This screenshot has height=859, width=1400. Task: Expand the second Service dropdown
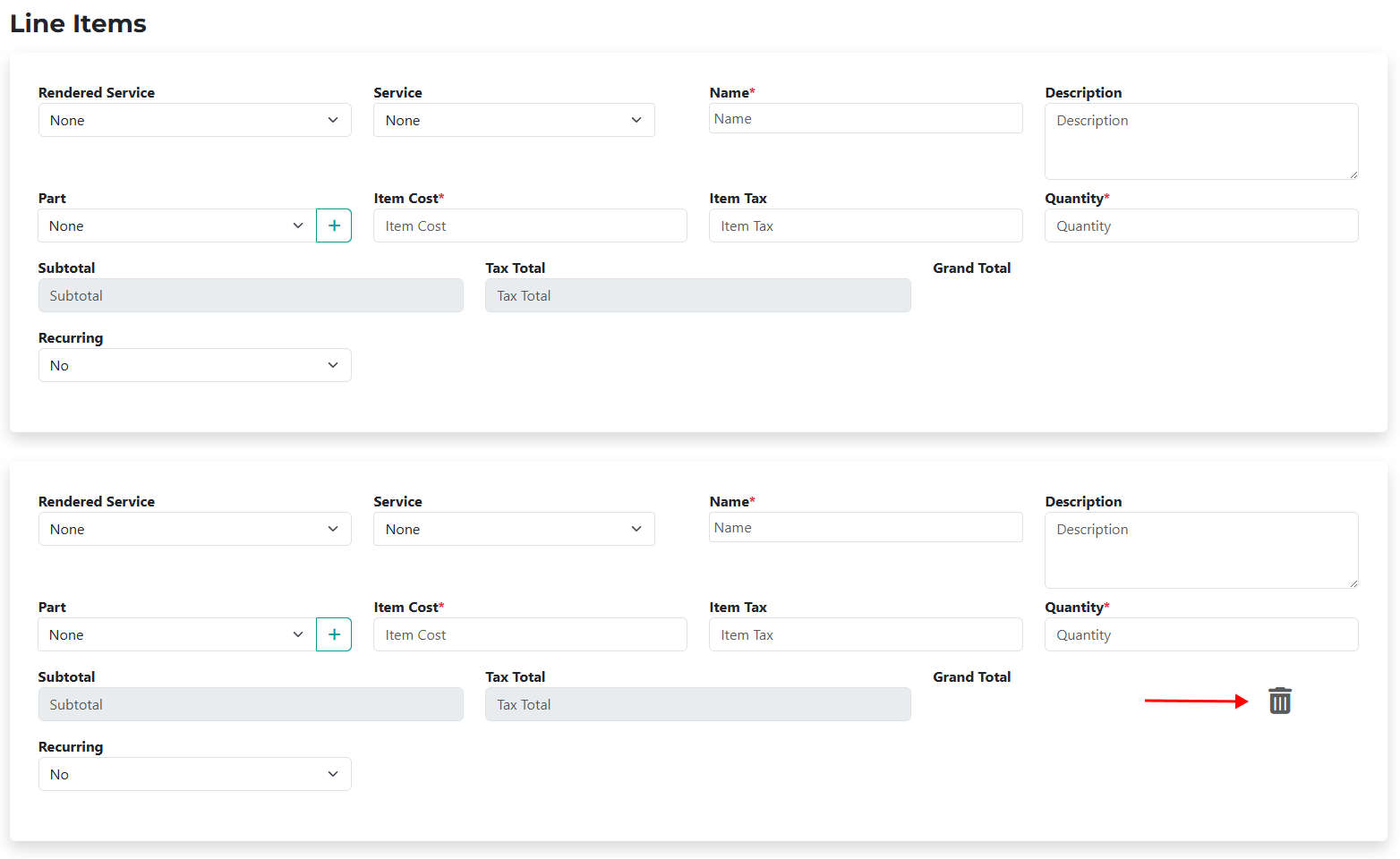(514, 529)
